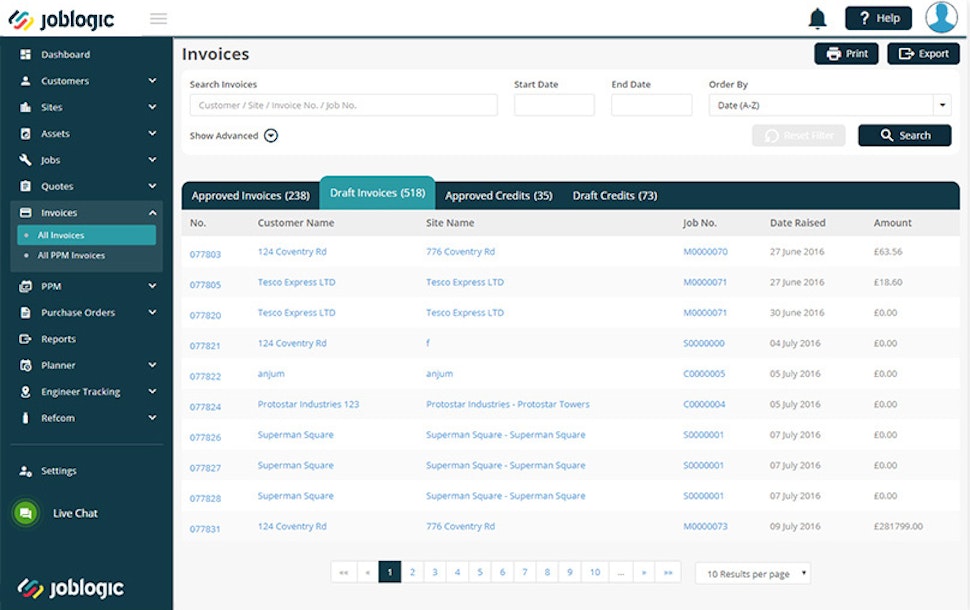This screenshot has height=610, width=970.
Task: Click the notification bell icon
Action: (817, 18)
